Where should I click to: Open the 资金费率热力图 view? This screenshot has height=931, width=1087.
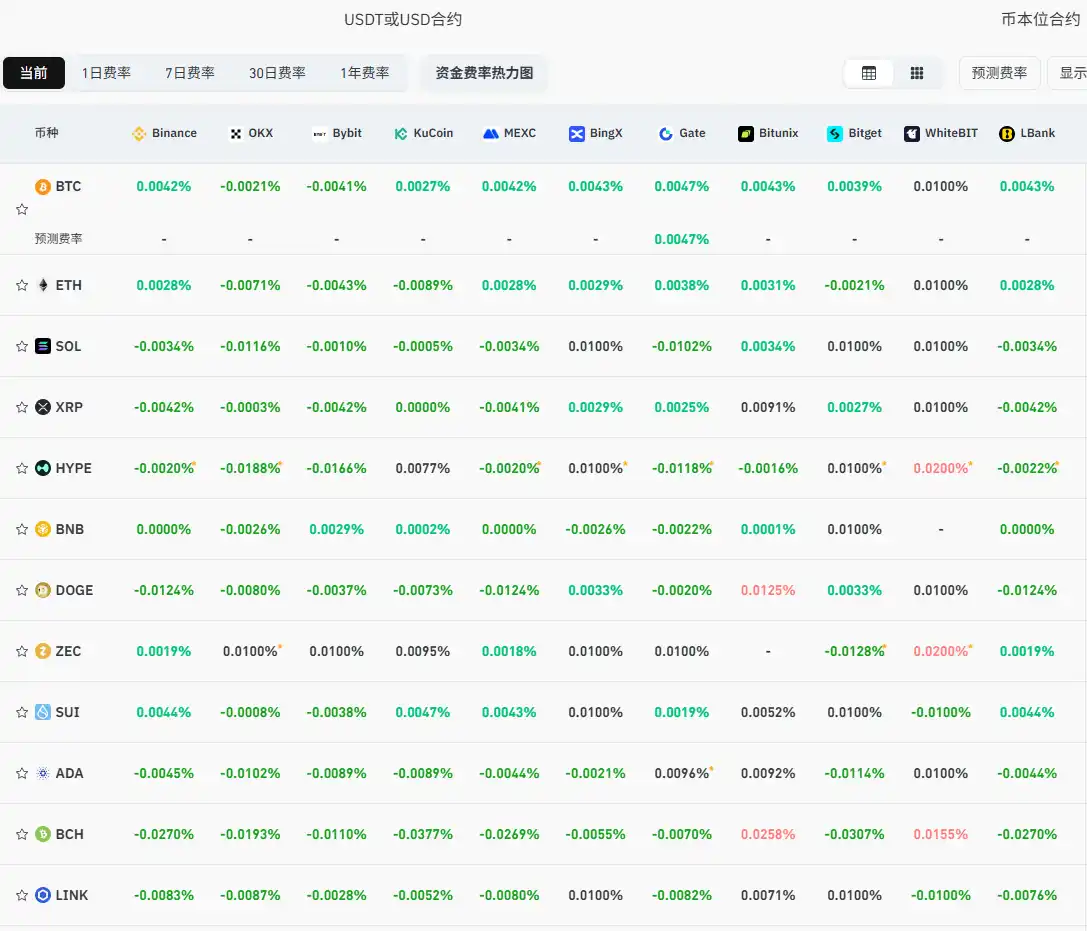[x=484, y=72]
